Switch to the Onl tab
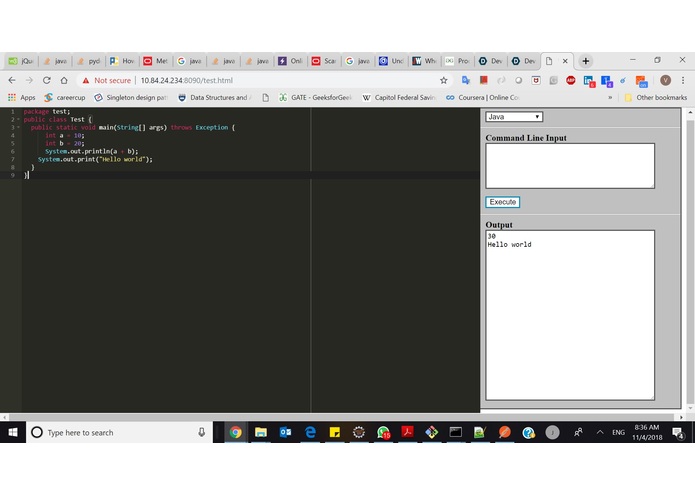This screenshot has height=494, width=695. (290, 61)
